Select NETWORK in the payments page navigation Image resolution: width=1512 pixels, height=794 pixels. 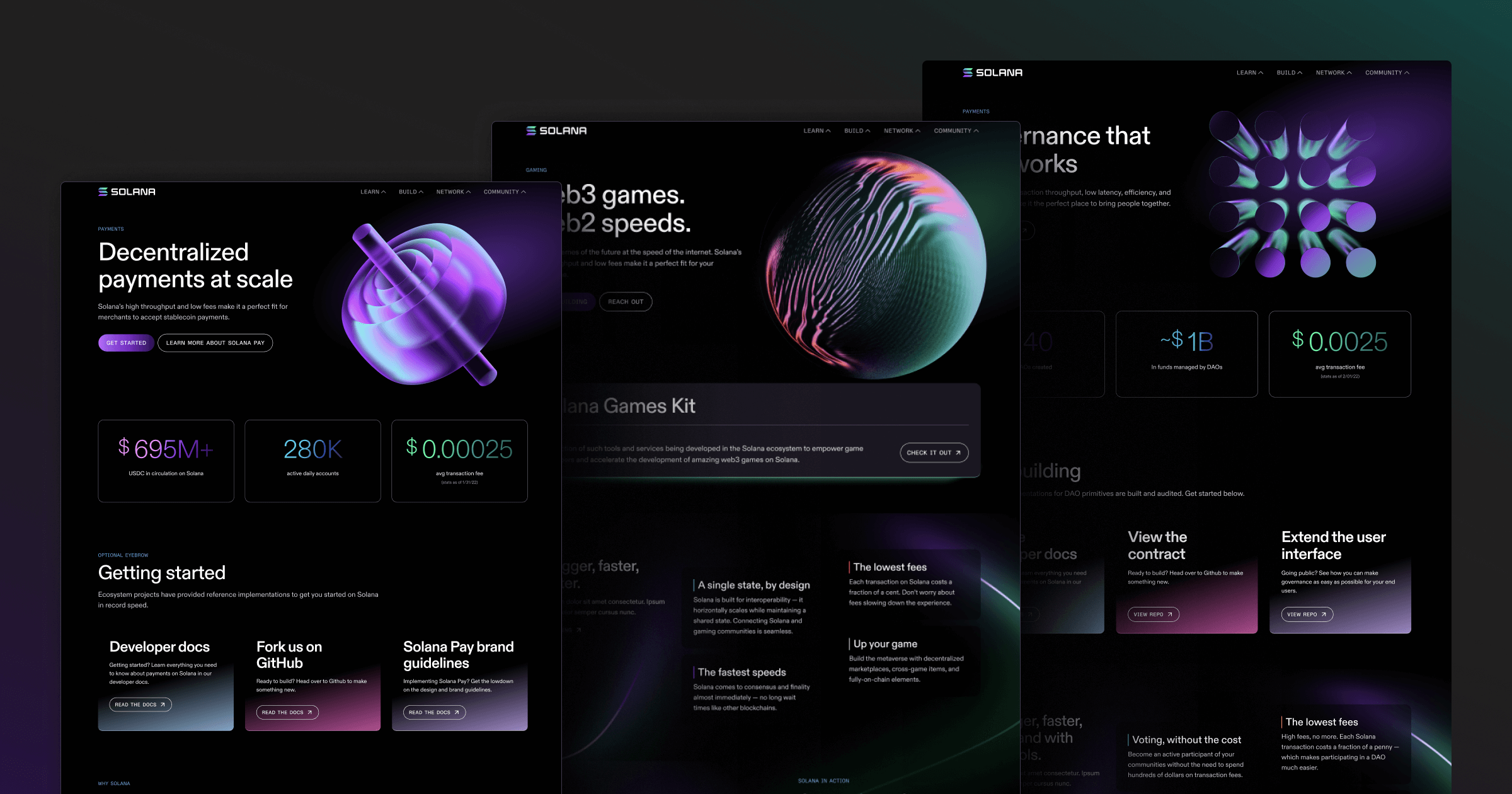pyautogui.click(x=452, y=192)
